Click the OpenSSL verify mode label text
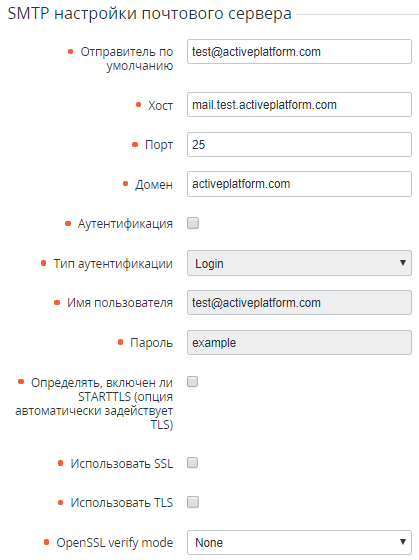This screenshot has width=419, height=560. 115,543
